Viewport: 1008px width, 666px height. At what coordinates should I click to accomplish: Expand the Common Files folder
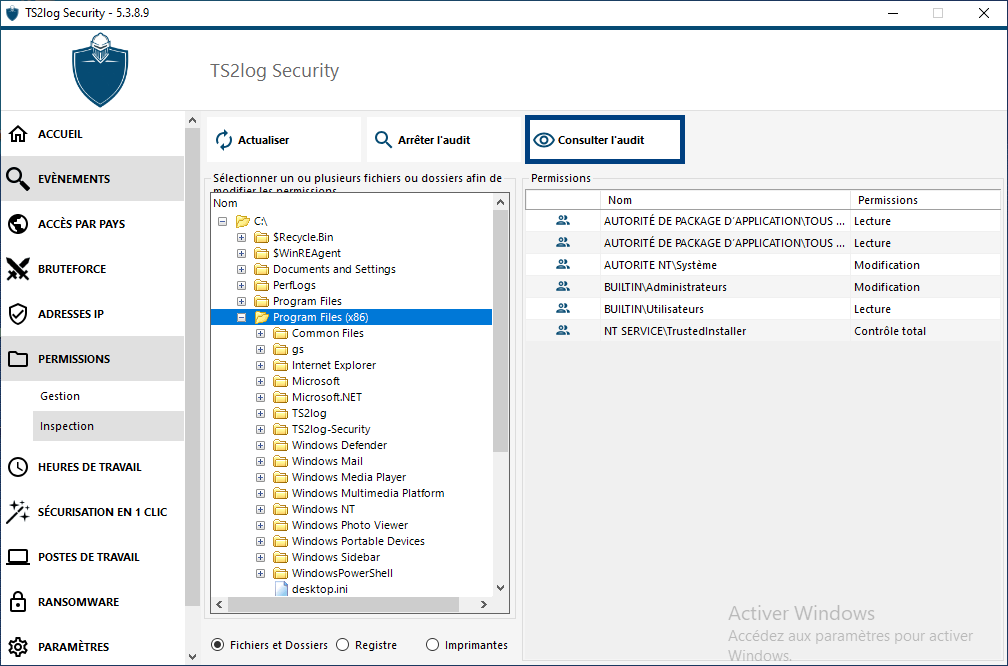pyautogui.click(x=260, y=333)
